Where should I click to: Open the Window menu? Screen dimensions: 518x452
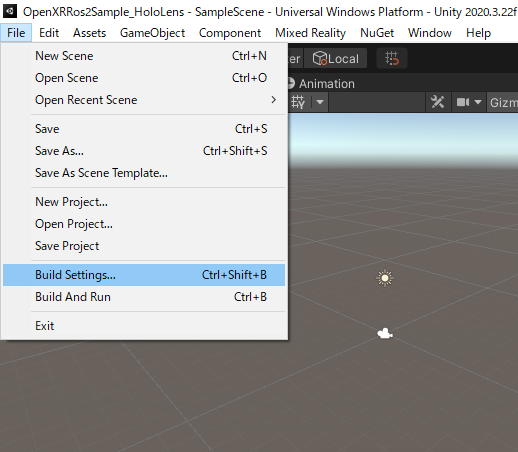click(x=430, y=33)
